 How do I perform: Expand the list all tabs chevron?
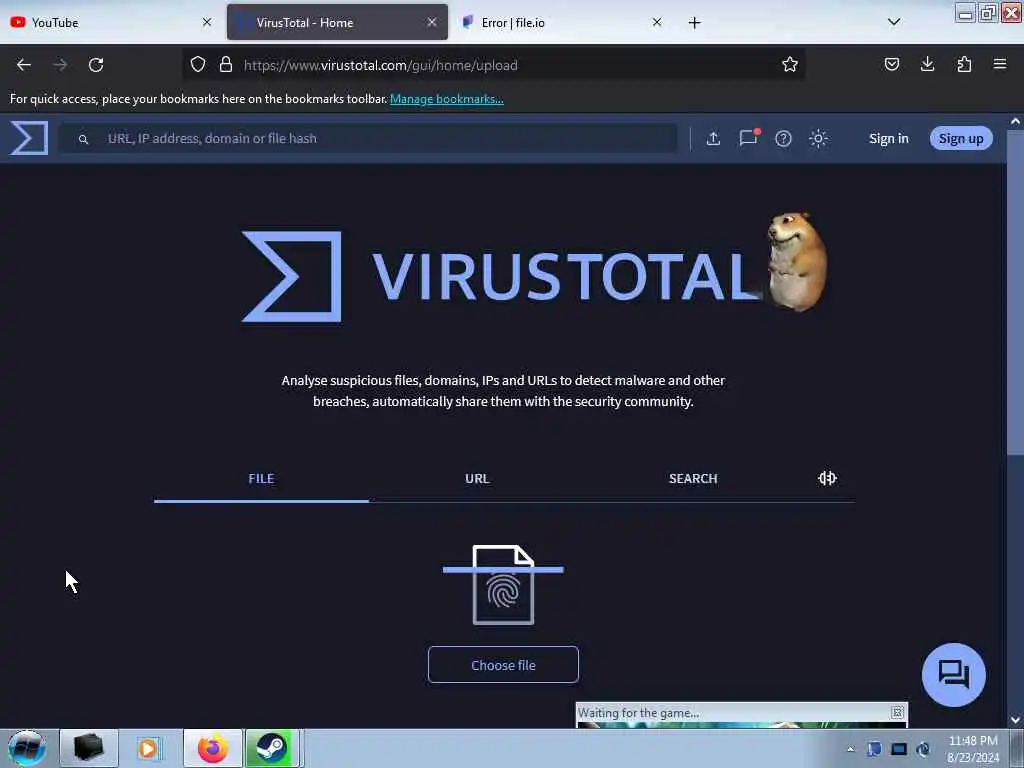pos(894,22)
